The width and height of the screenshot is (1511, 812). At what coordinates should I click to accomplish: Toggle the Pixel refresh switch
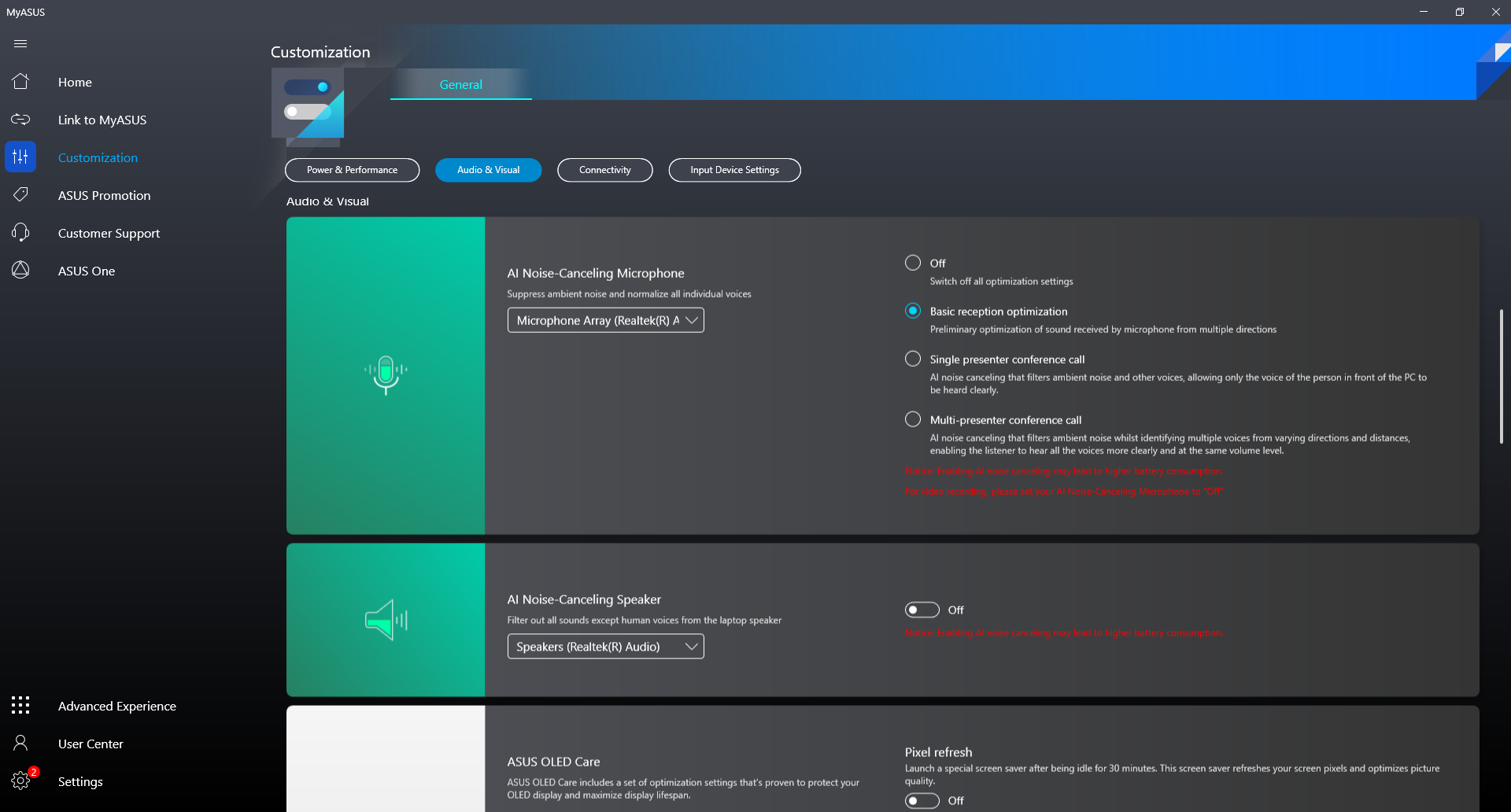(922, 800)
